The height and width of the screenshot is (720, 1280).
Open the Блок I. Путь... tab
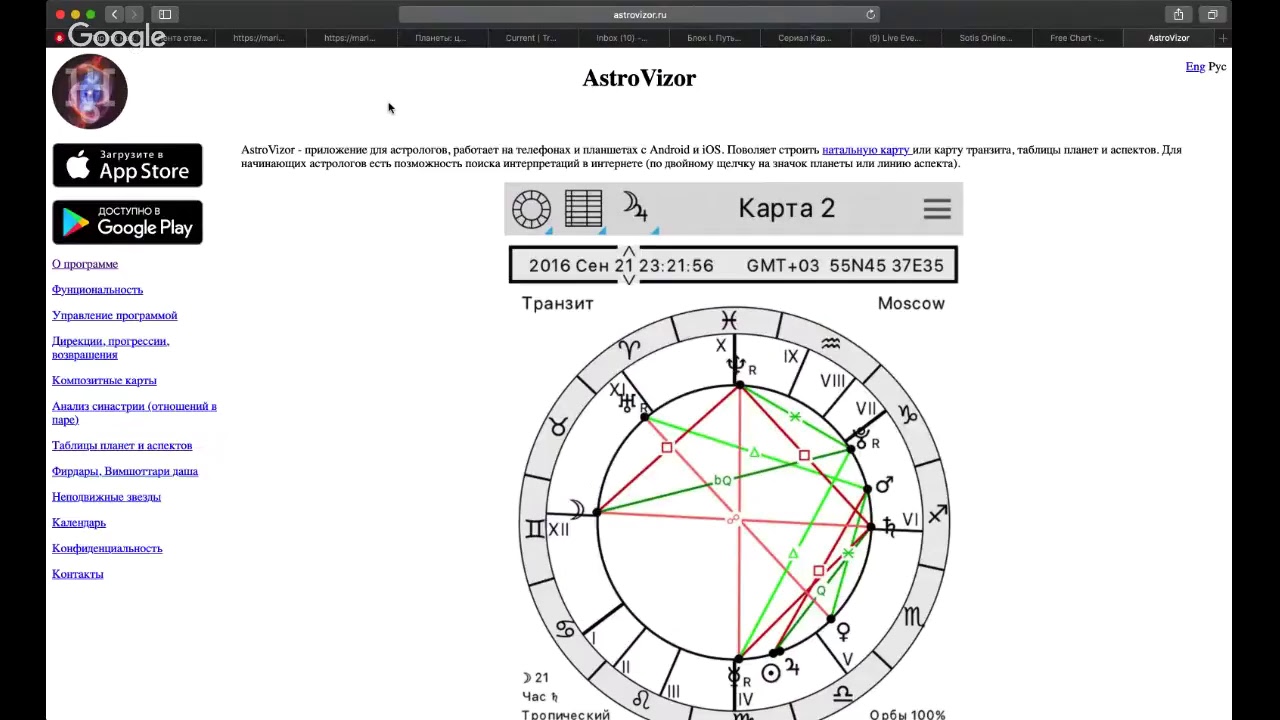713,38
